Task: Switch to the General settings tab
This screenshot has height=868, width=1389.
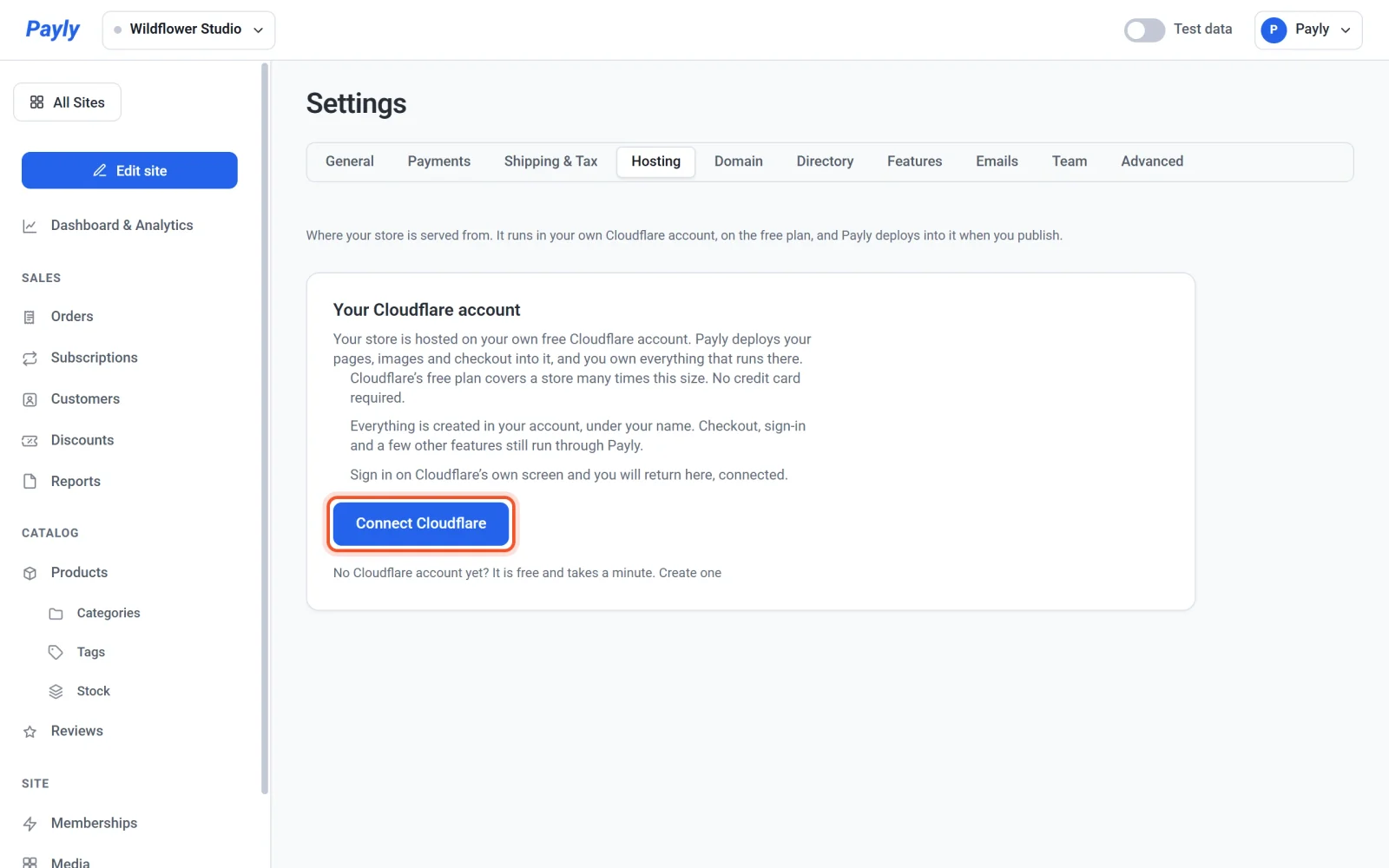Action: point(350,161)
